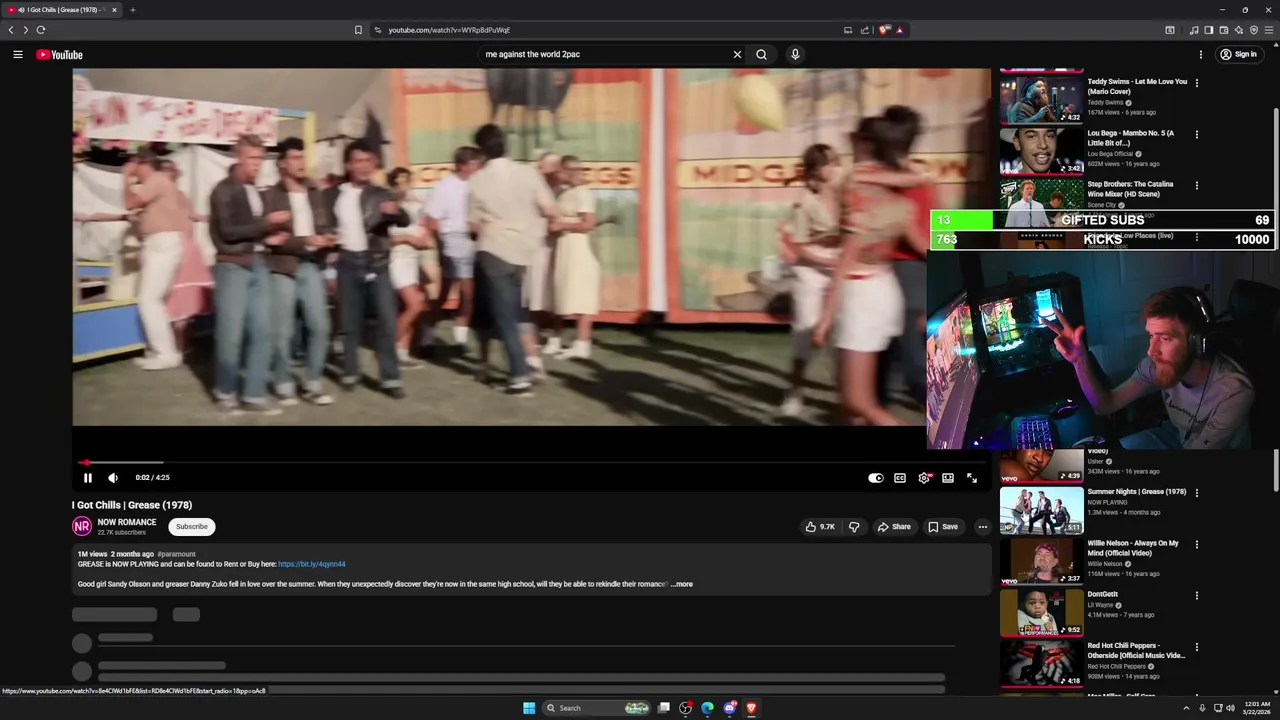Viewport: 1280px width, 720px height.
Task: Click the #paramount hashtag
Action: point(176,554)
